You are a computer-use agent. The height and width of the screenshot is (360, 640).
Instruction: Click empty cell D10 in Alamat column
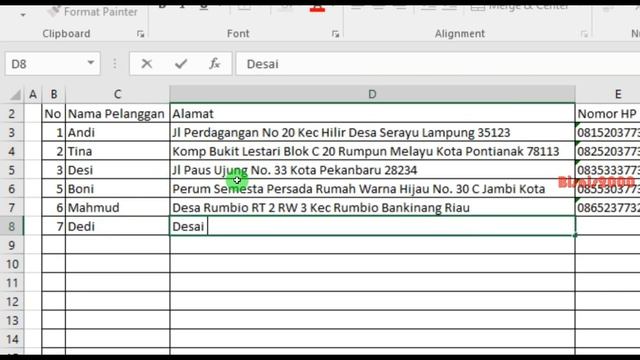click(372, 264)
